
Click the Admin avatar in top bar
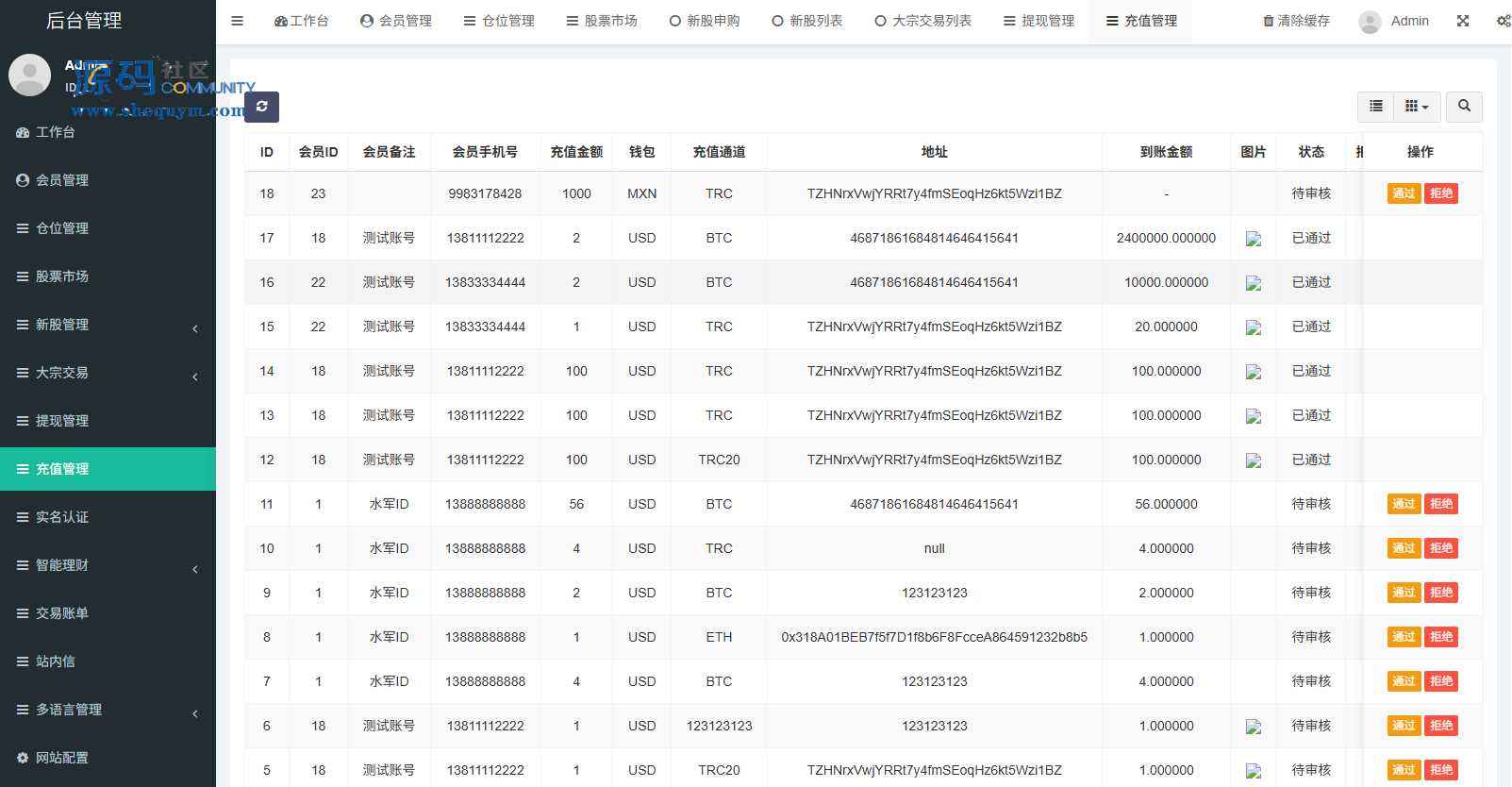(1370, 22)
